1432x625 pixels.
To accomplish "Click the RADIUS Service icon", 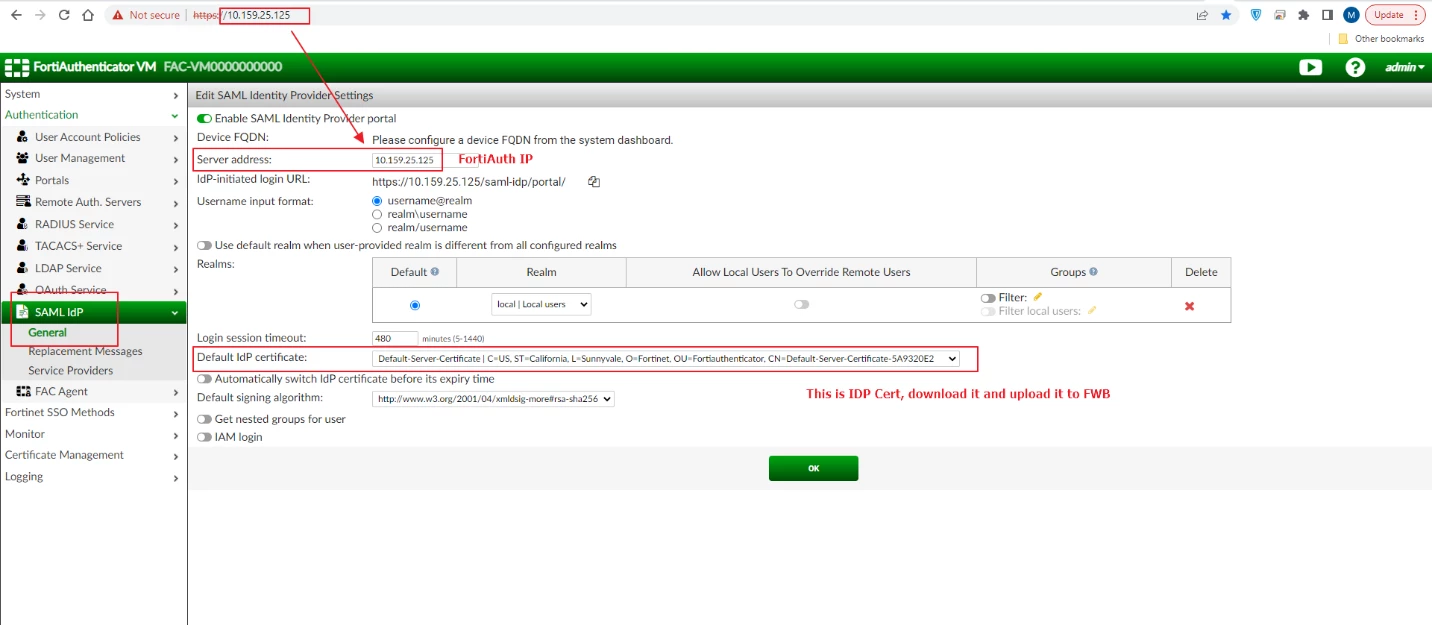I will coord(23,224).
